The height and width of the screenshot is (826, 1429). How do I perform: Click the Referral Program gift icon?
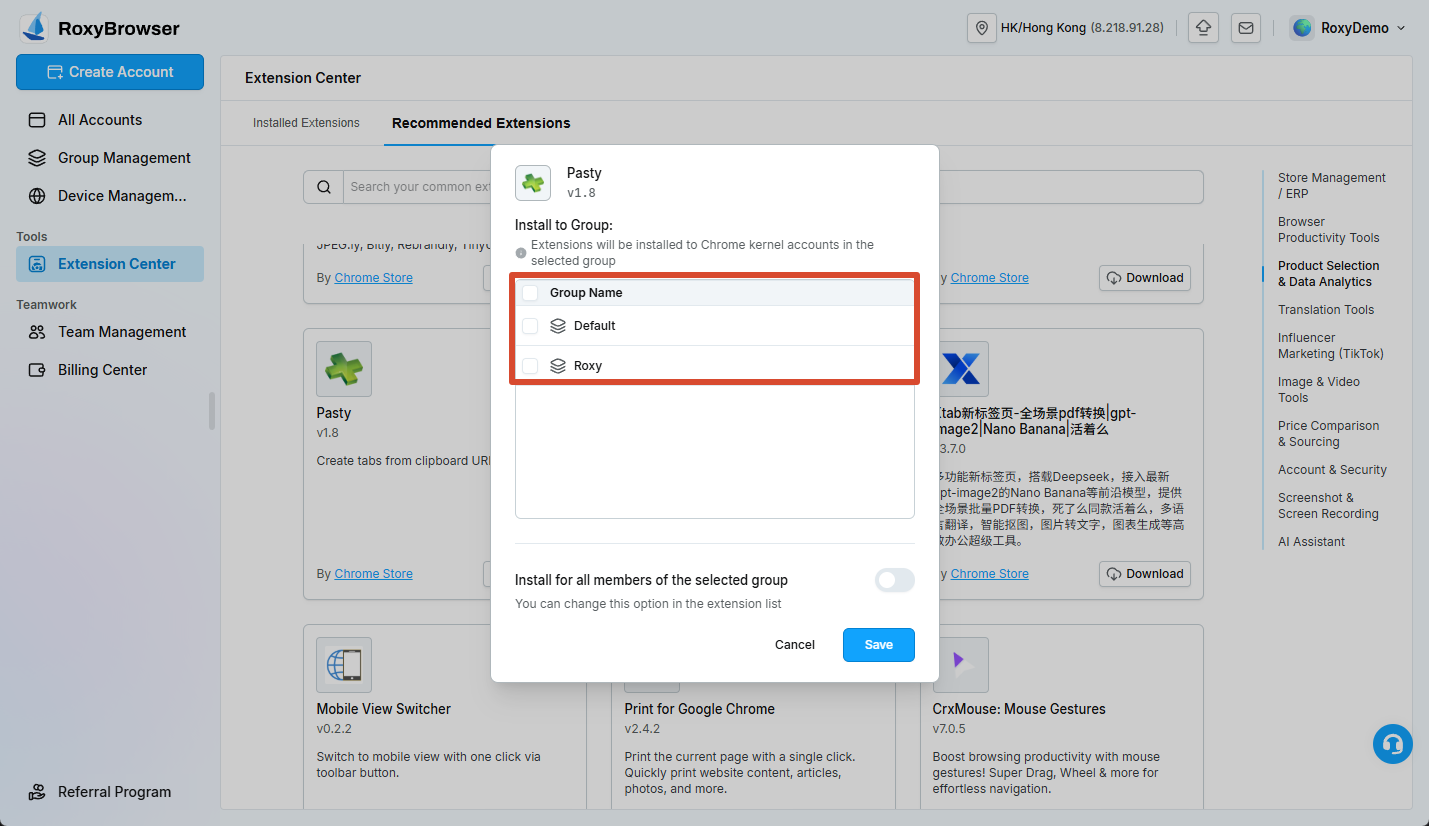37,792
